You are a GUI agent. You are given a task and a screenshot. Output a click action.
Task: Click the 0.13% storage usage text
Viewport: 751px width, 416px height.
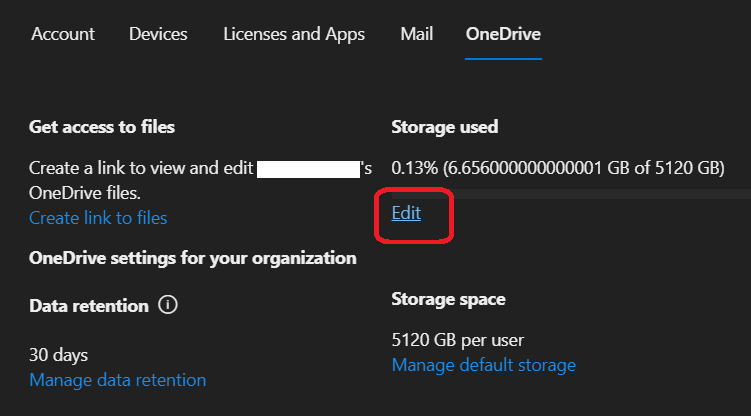click(x=557, y=167)
